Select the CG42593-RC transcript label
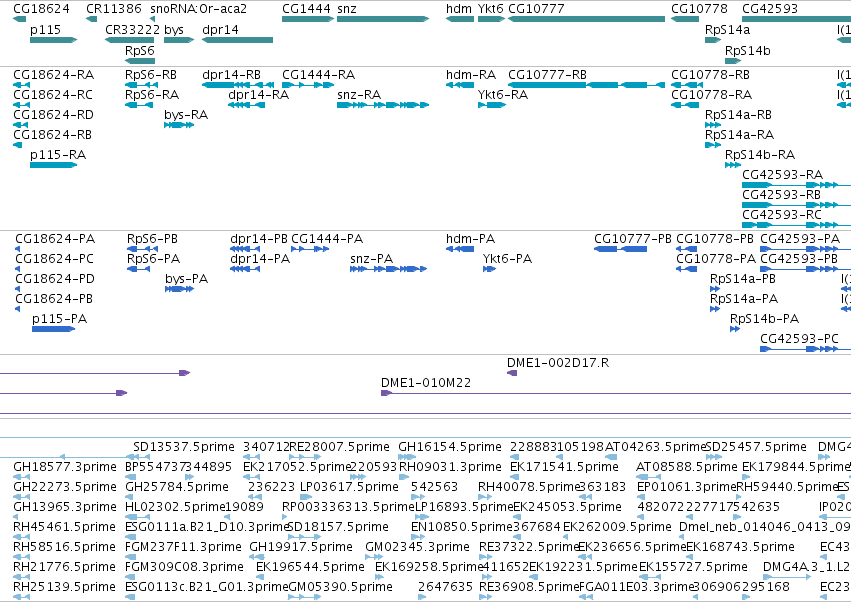This screenshot has width=851, height=602. click(x=782, y=215)
